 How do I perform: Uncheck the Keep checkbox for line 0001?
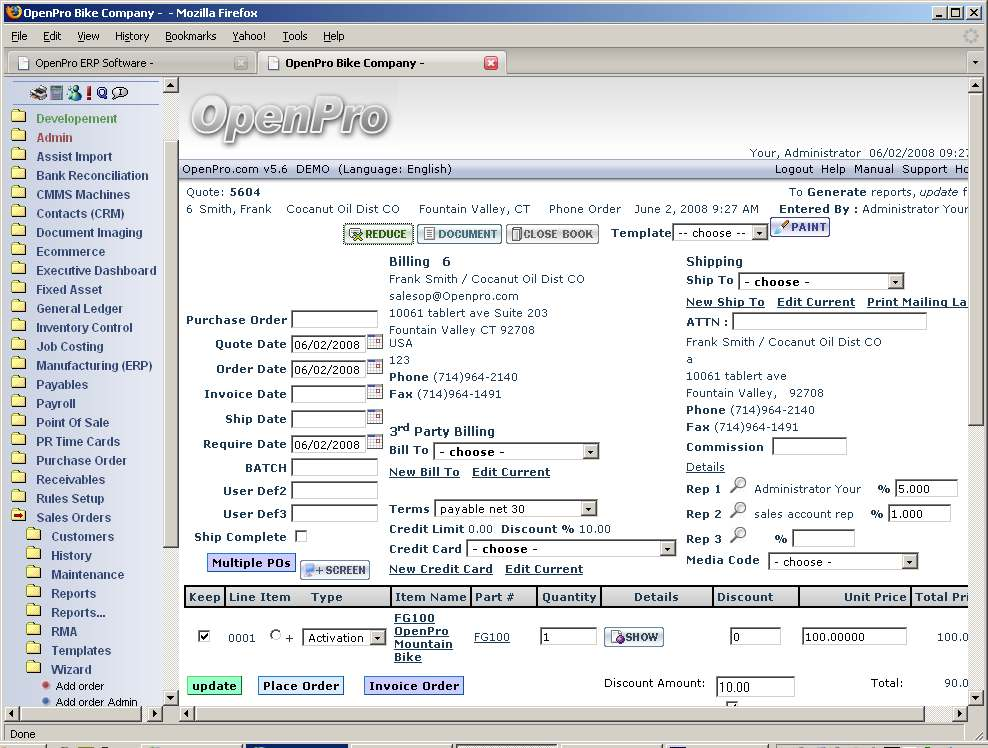click(x=205, y=636)
